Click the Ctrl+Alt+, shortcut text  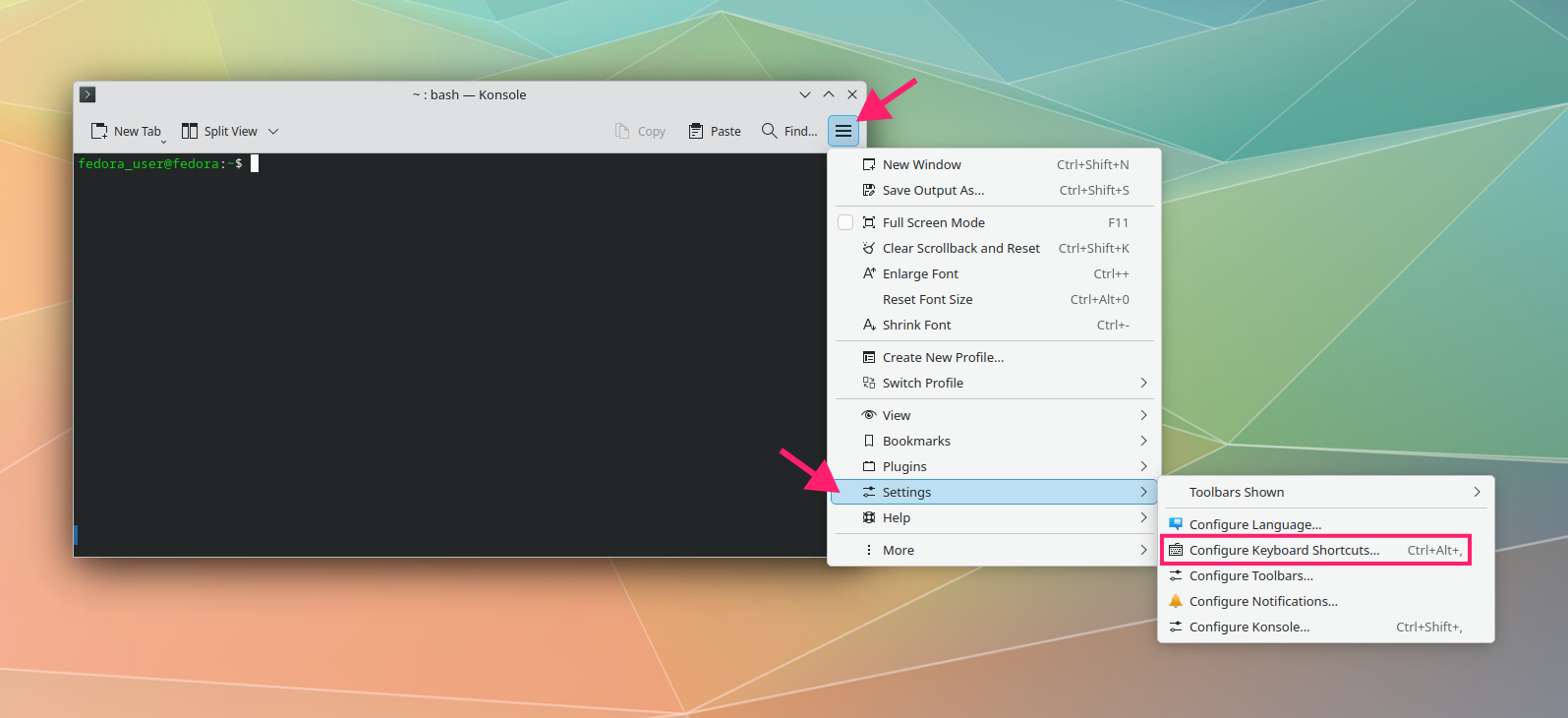coord(1434,550)
